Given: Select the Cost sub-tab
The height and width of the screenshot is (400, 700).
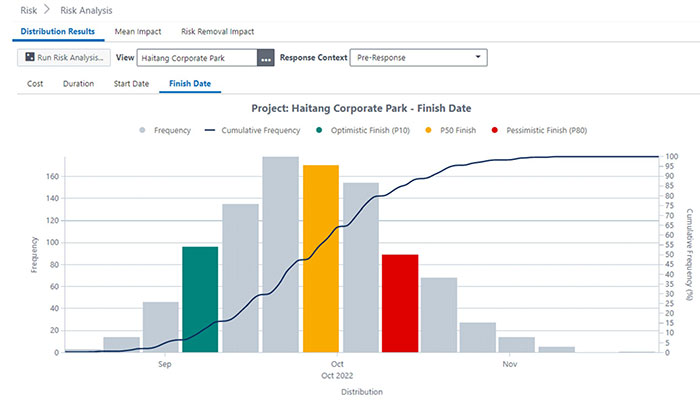Looking at the screenshot, I should [35, 83].
